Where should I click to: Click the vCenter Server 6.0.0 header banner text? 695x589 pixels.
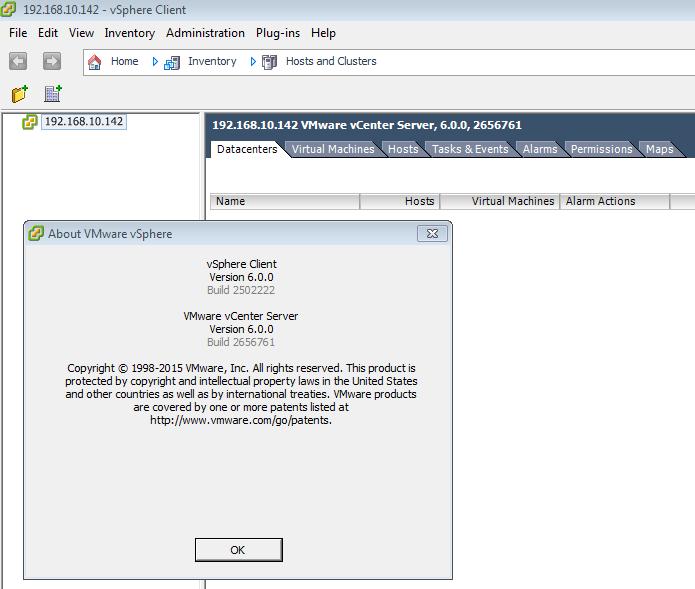click(367, 125)
